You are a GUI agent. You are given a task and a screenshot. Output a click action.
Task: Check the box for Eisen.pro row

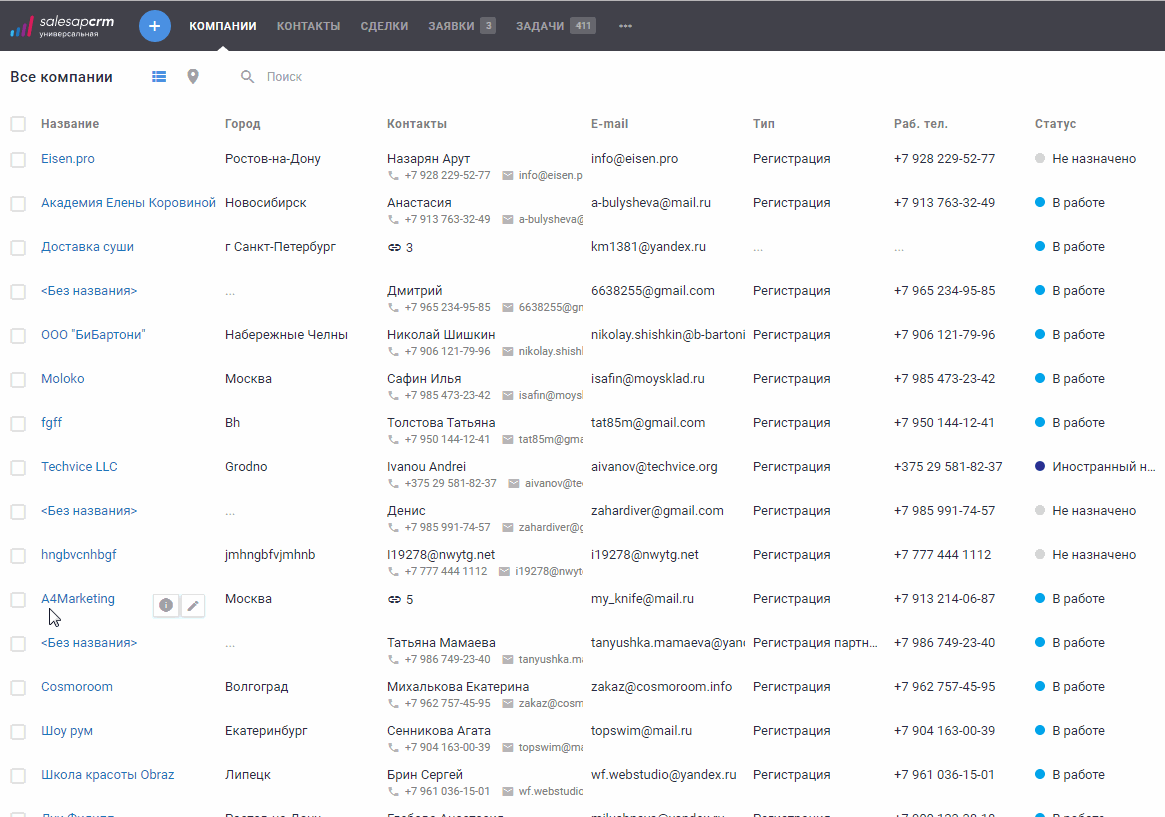[18, 160]
